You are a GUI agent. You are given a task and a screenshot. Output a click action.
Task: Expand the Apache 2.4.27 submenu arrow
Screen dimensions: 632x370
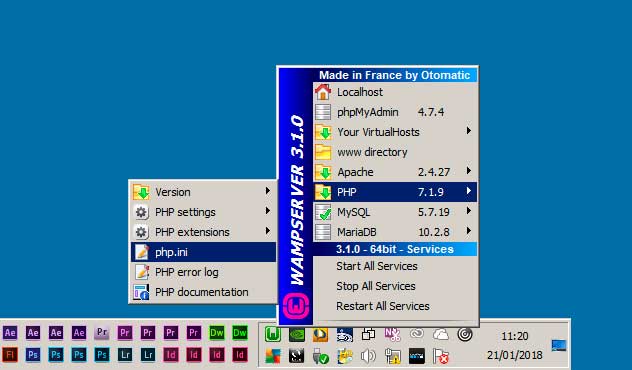pos(468,171)
